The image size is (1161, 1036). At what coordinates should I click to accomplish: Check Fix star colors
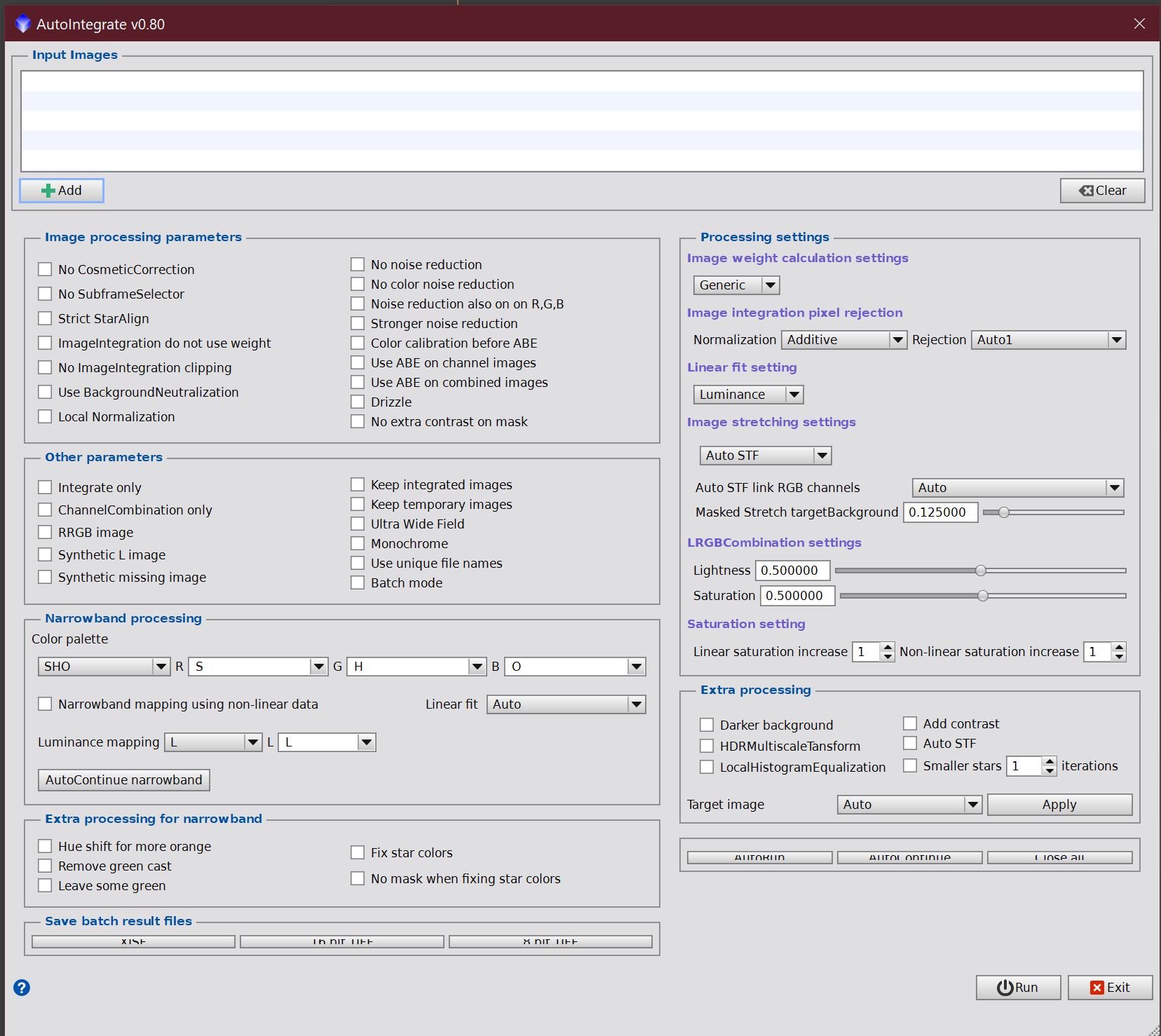358,852
